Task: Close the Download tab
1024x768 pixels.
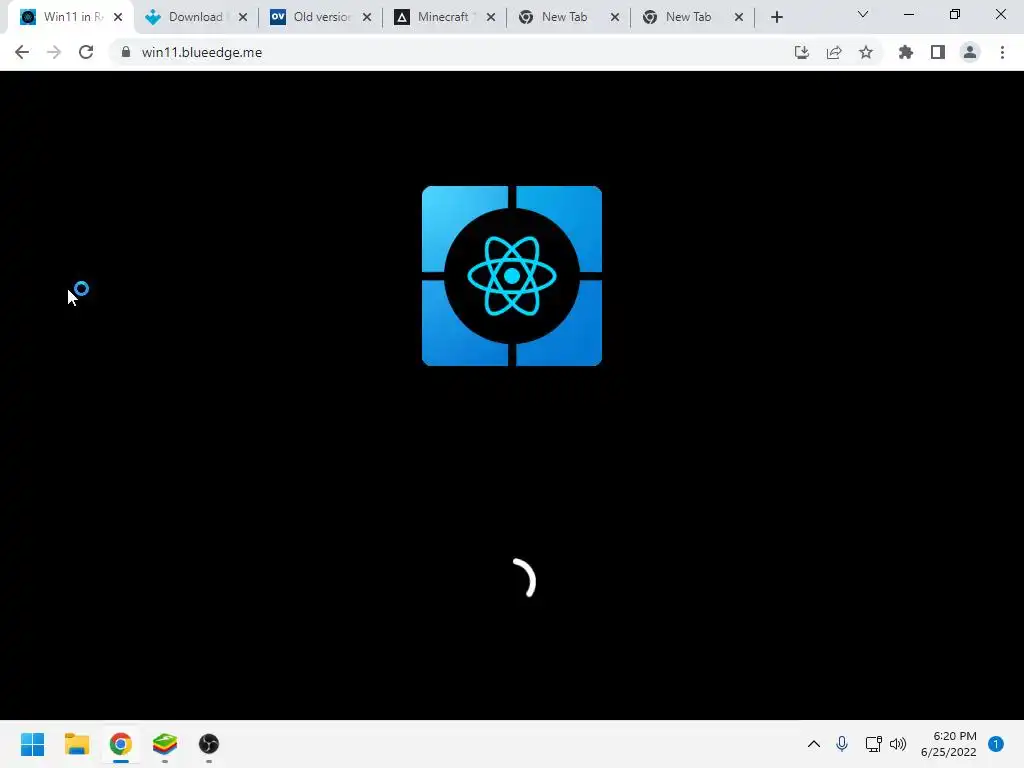Action: [243, 17]
